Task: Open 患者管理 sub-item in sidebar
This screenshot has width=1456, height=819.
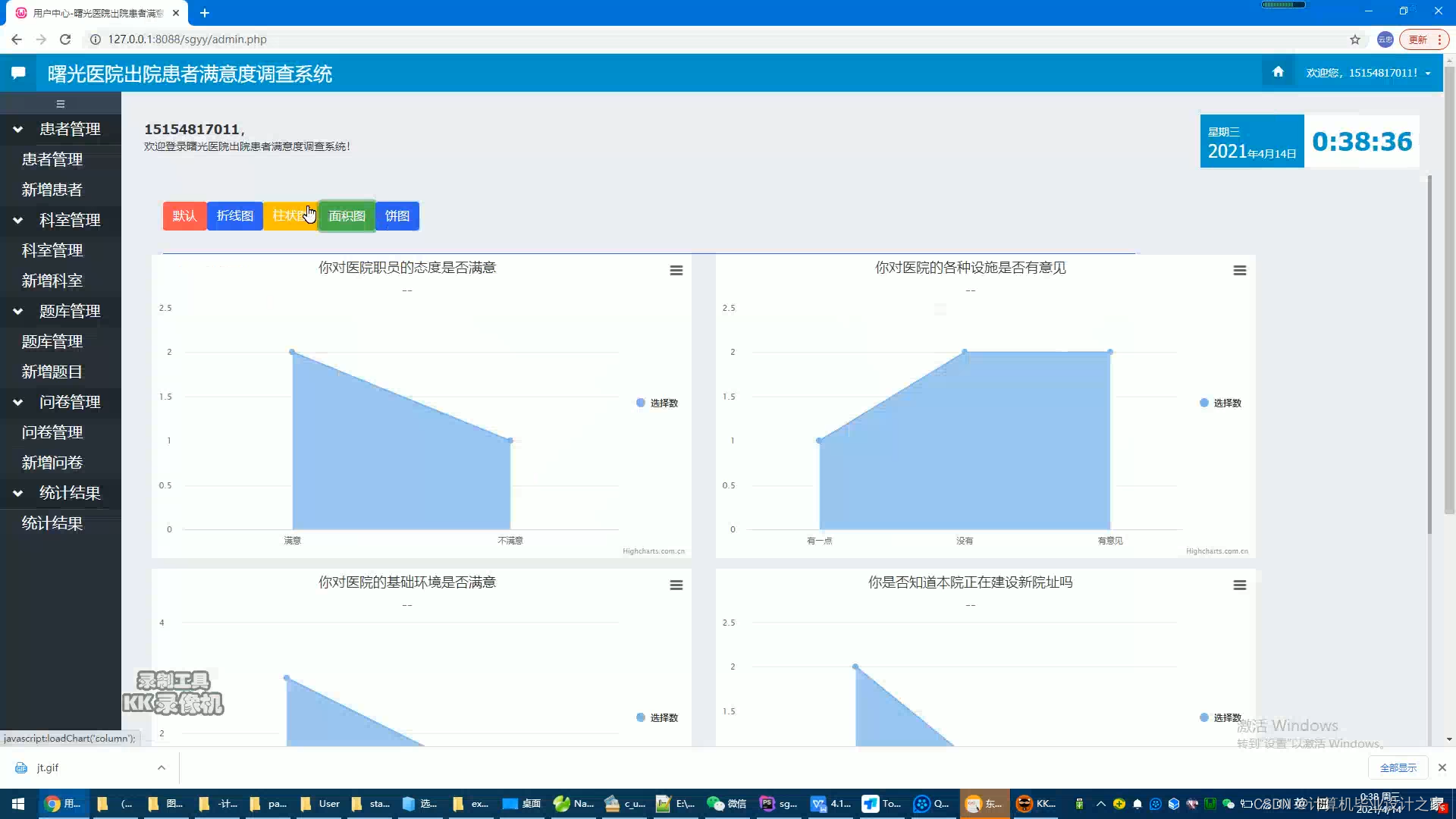Action: (x=52, y=159)
